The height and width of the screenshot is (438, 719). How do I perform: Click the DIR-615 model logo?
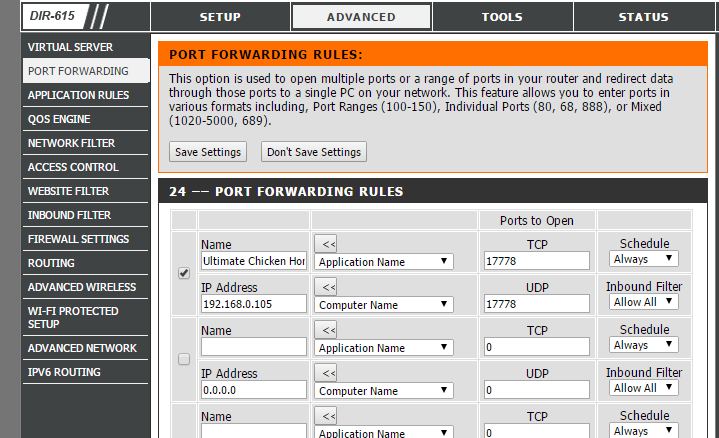tap(54, 17)
